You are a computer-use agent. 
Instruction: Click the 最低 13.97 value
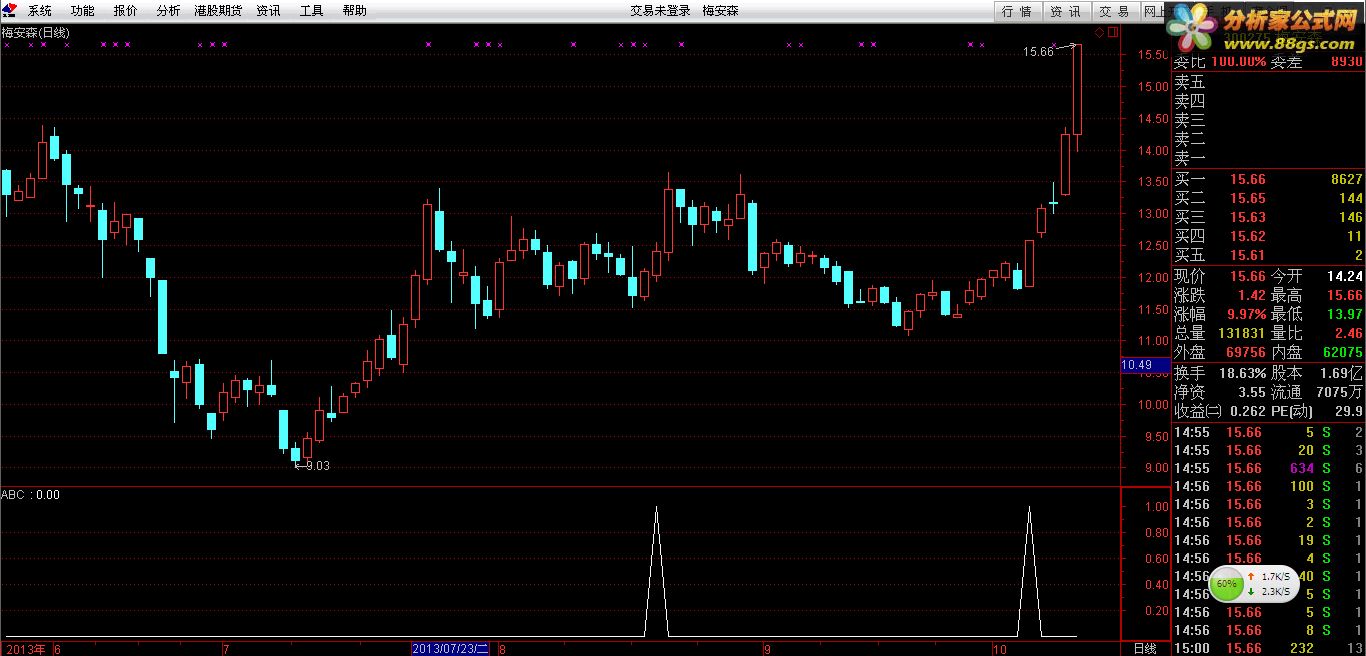pyautogui.click(x=1344, y=314)
